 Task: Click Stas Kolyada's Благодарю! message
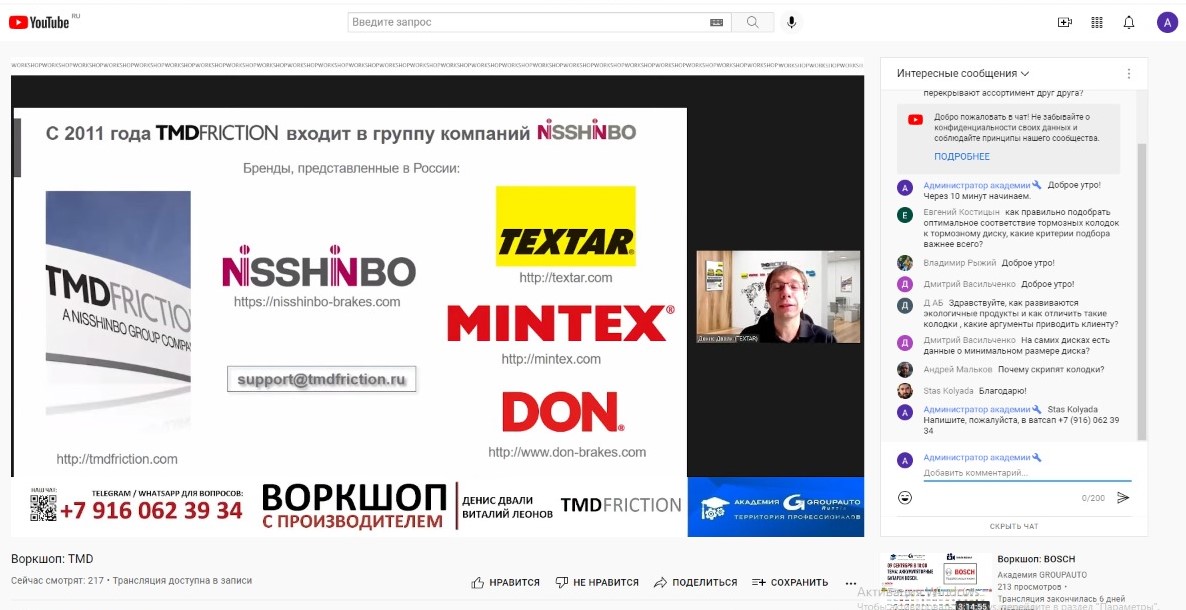point(1003,391)
